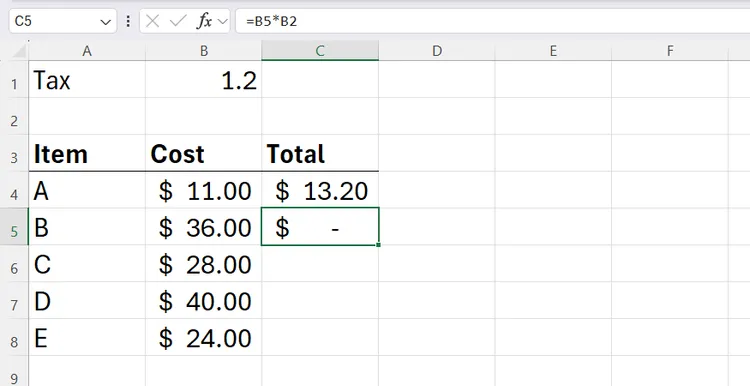Viewport: 750px width, 386px height.
Task: Select empty cell C1 next to 1.2
Action: (320, 79)
